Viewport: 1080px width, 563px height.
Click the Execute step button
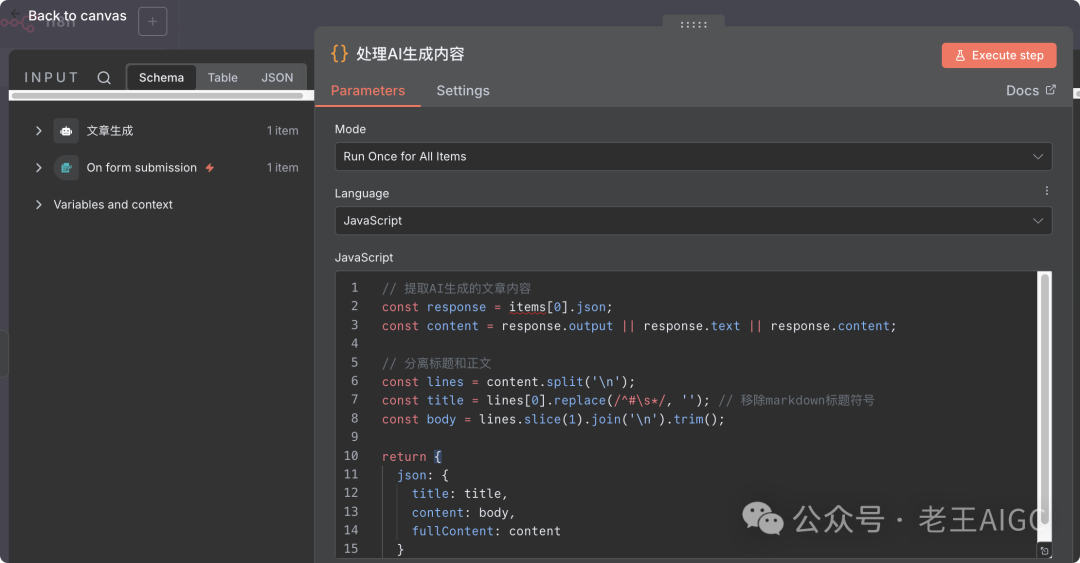click(x=999, y=55)
